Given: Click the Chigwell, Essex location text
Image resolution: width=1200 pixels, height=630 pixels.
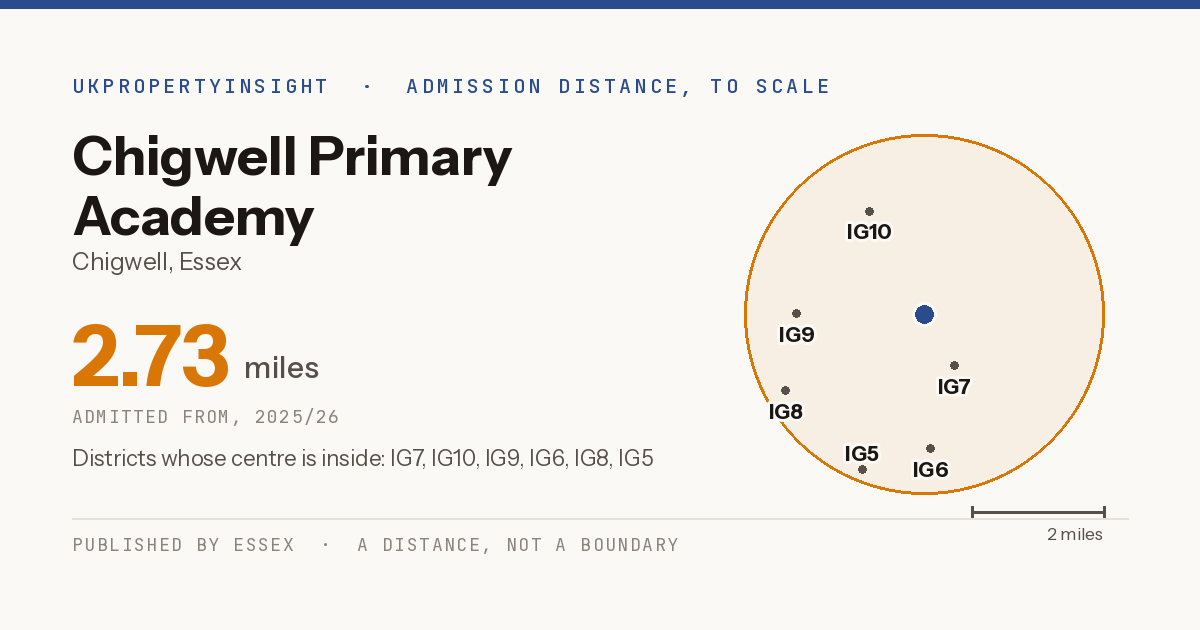Looking at the screenshot, I should [x=157, y=262].
